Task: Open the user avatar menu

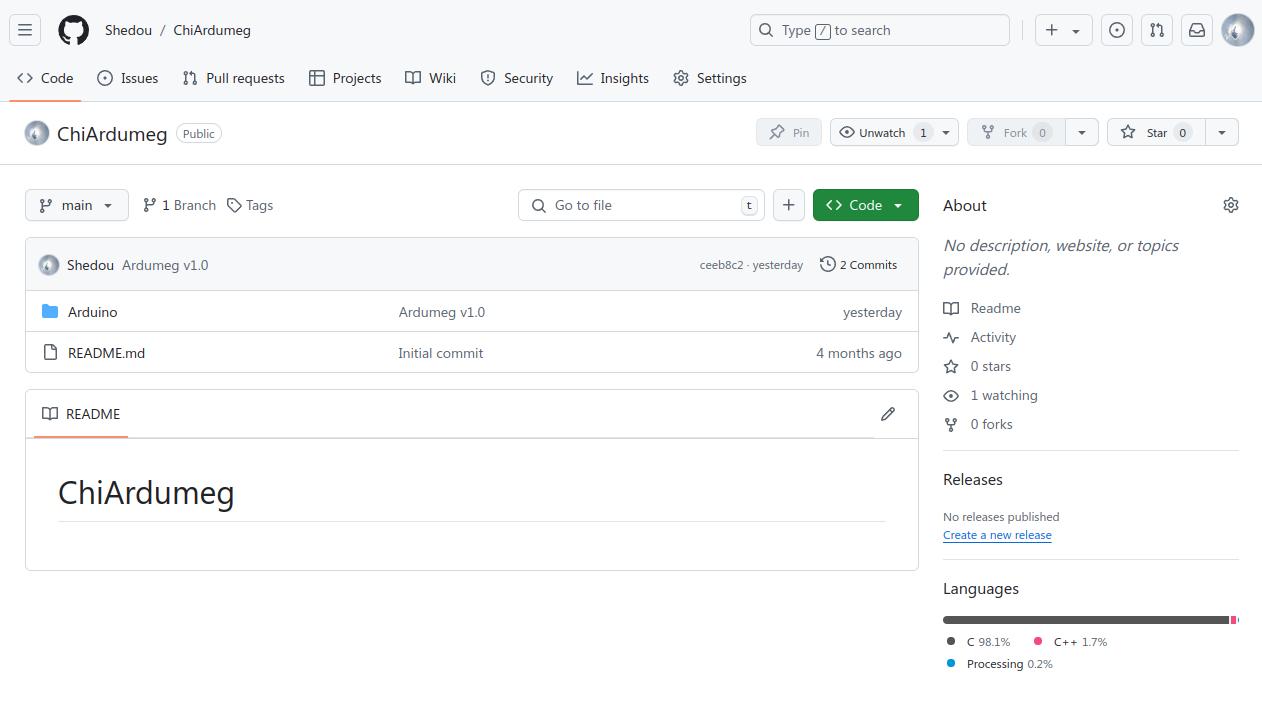Action: point(1238,30)
